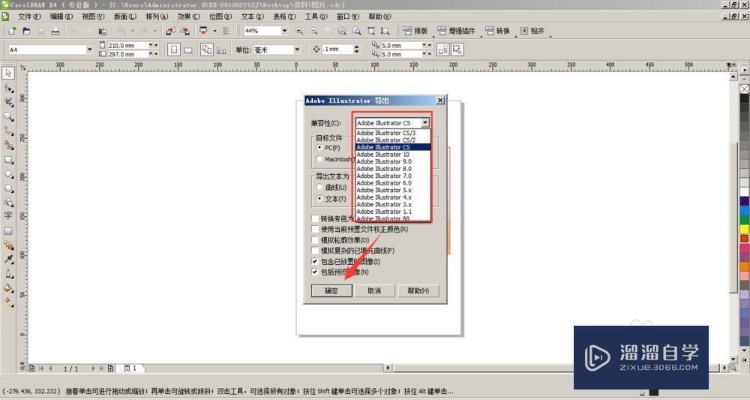
Task: Open the 位图(B) menu
Action: point(220,16)
